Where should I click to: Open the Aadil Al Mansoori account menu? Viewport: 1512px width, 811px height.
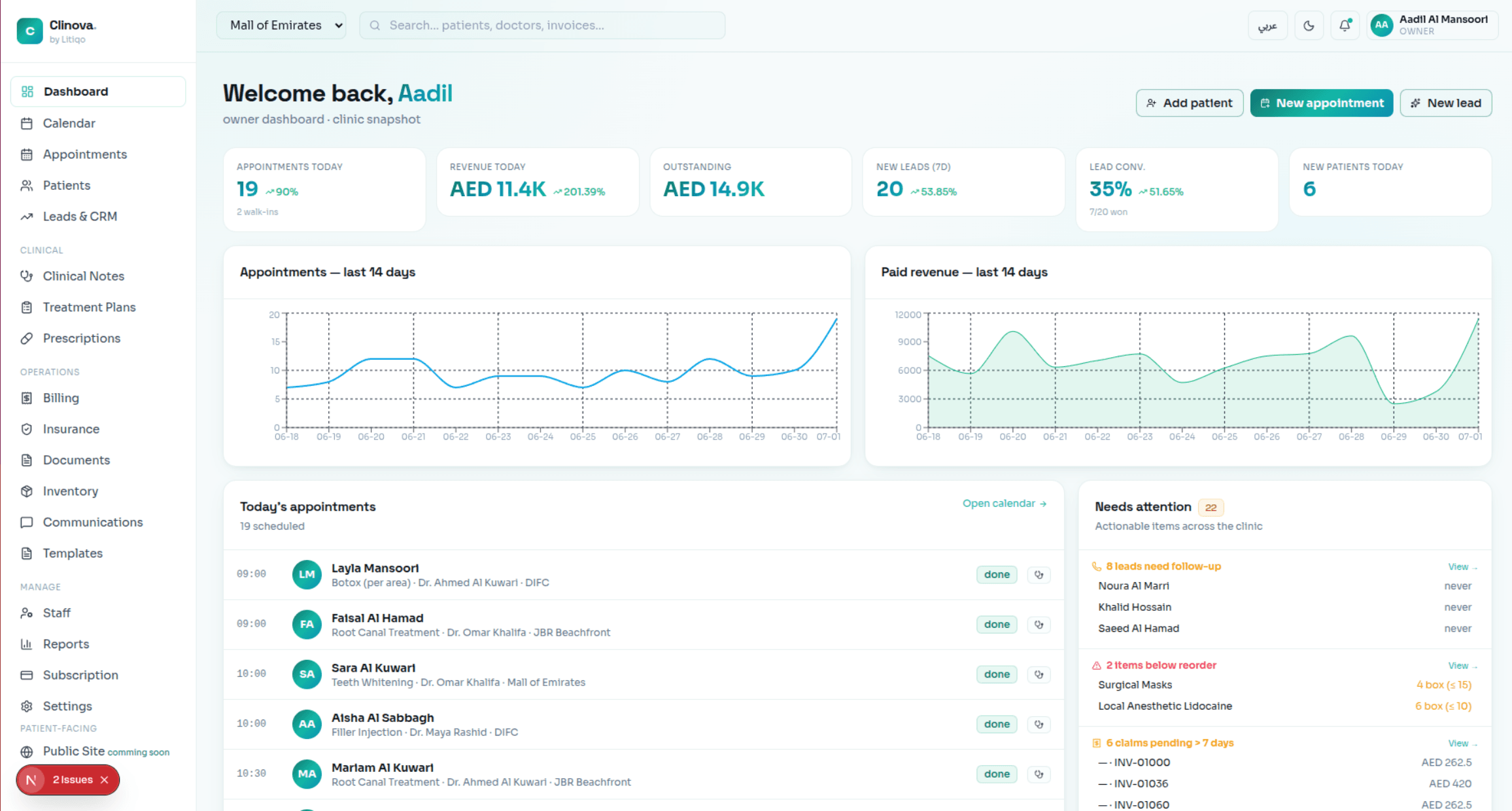coord(1432,26)
